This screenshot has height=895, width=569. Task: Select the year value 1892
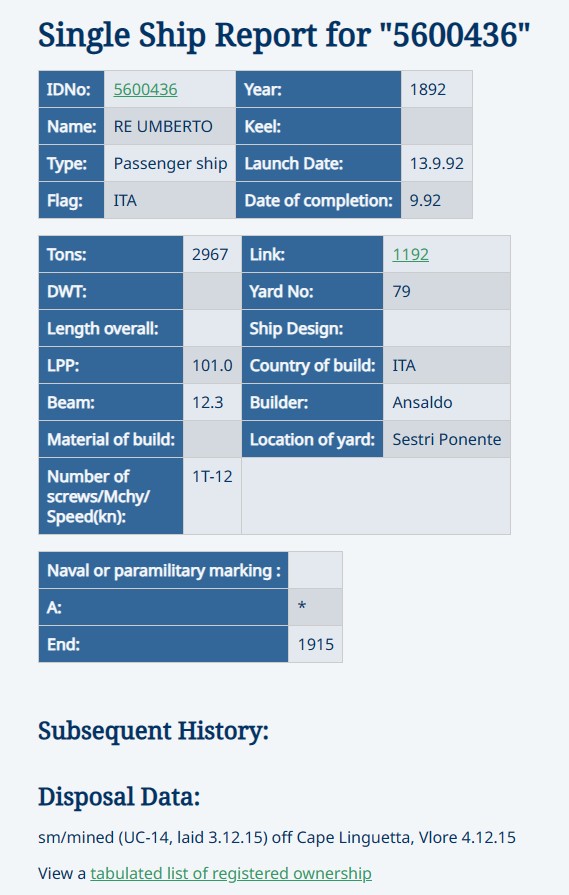click(x=437, y=90)
